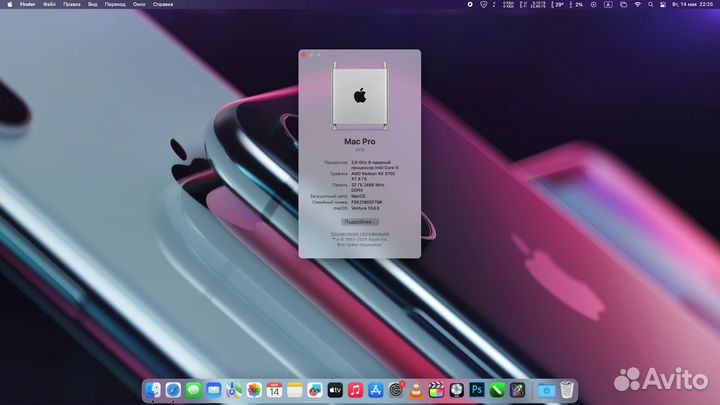Click the stacked windows icon in menu bar
The image size is (720, 405).
[624, 4]
